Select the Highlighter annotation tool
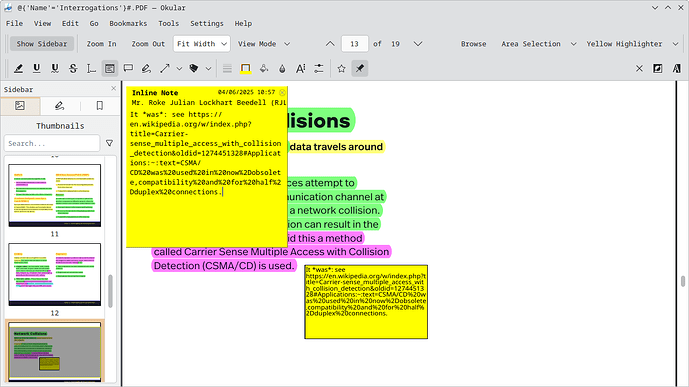689x387 pixels. (18, 69)
